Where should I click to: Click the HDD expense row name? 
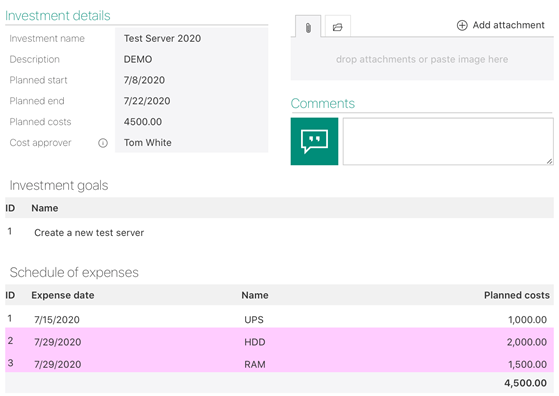[255, 342]
